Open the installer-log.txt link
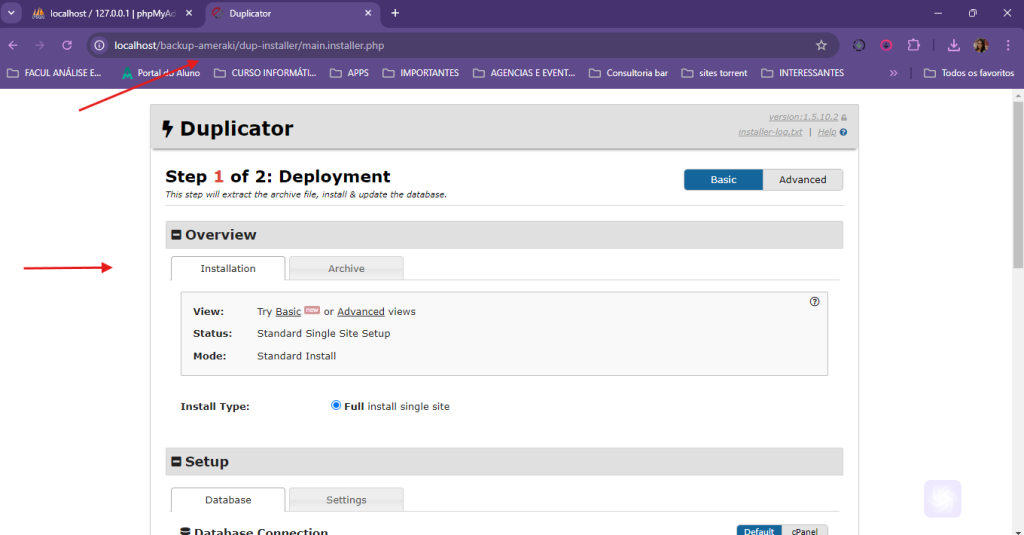Screen dimensions: 1024x535 click(x=770, y=132)
